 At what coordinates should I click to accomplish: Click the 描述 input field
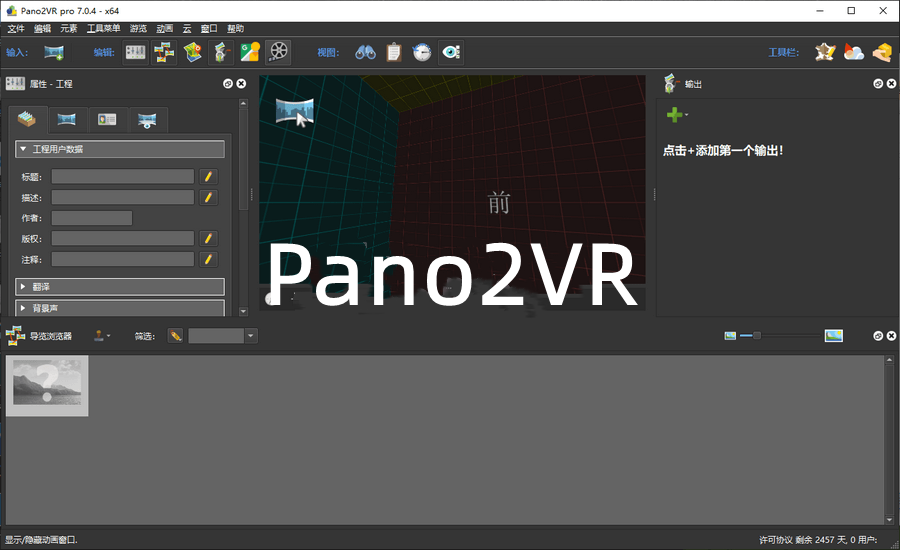click(x=123, y=197)
